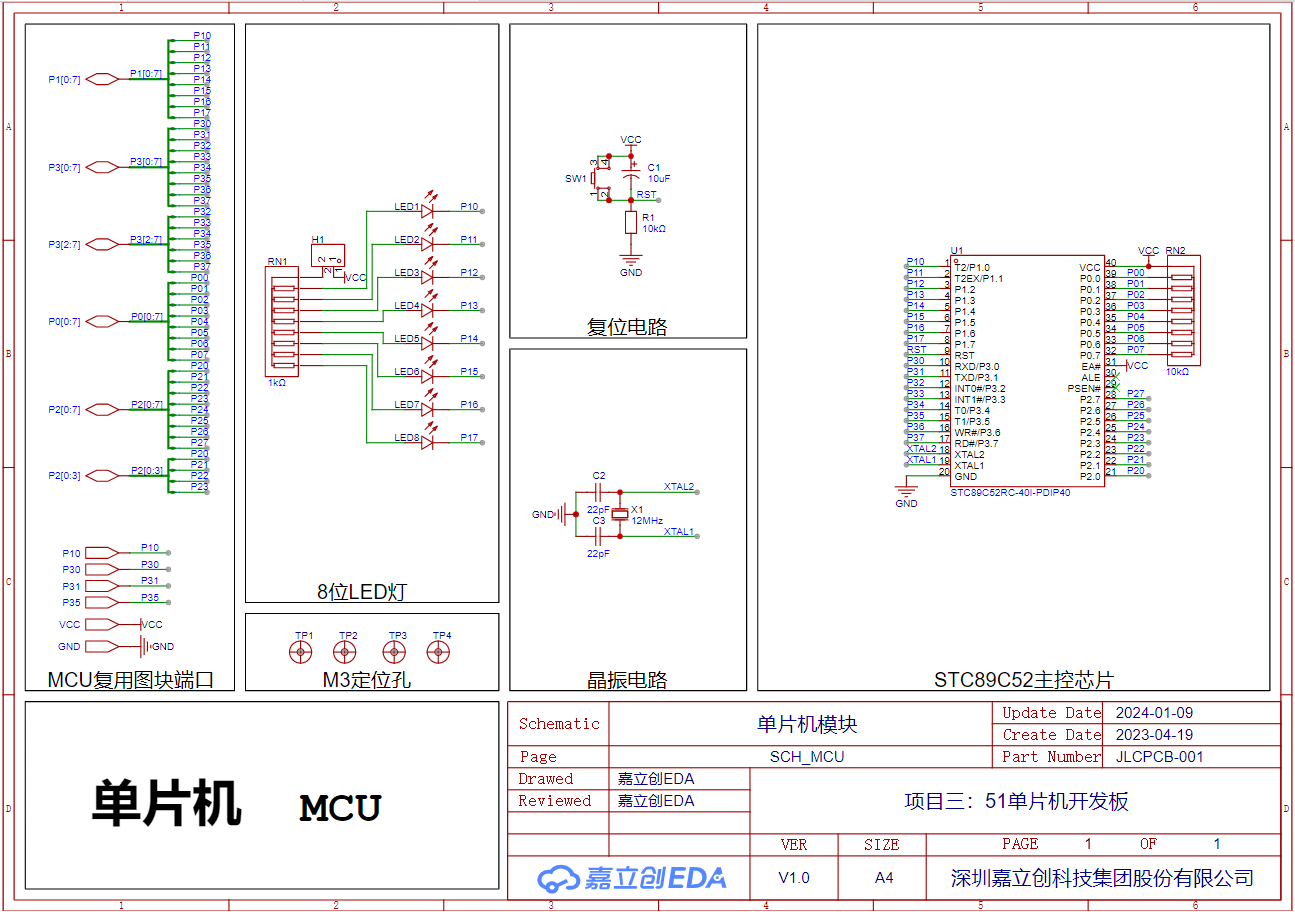Click the '晶振电路' block title

pyautogui.click(x=627, y=680)
